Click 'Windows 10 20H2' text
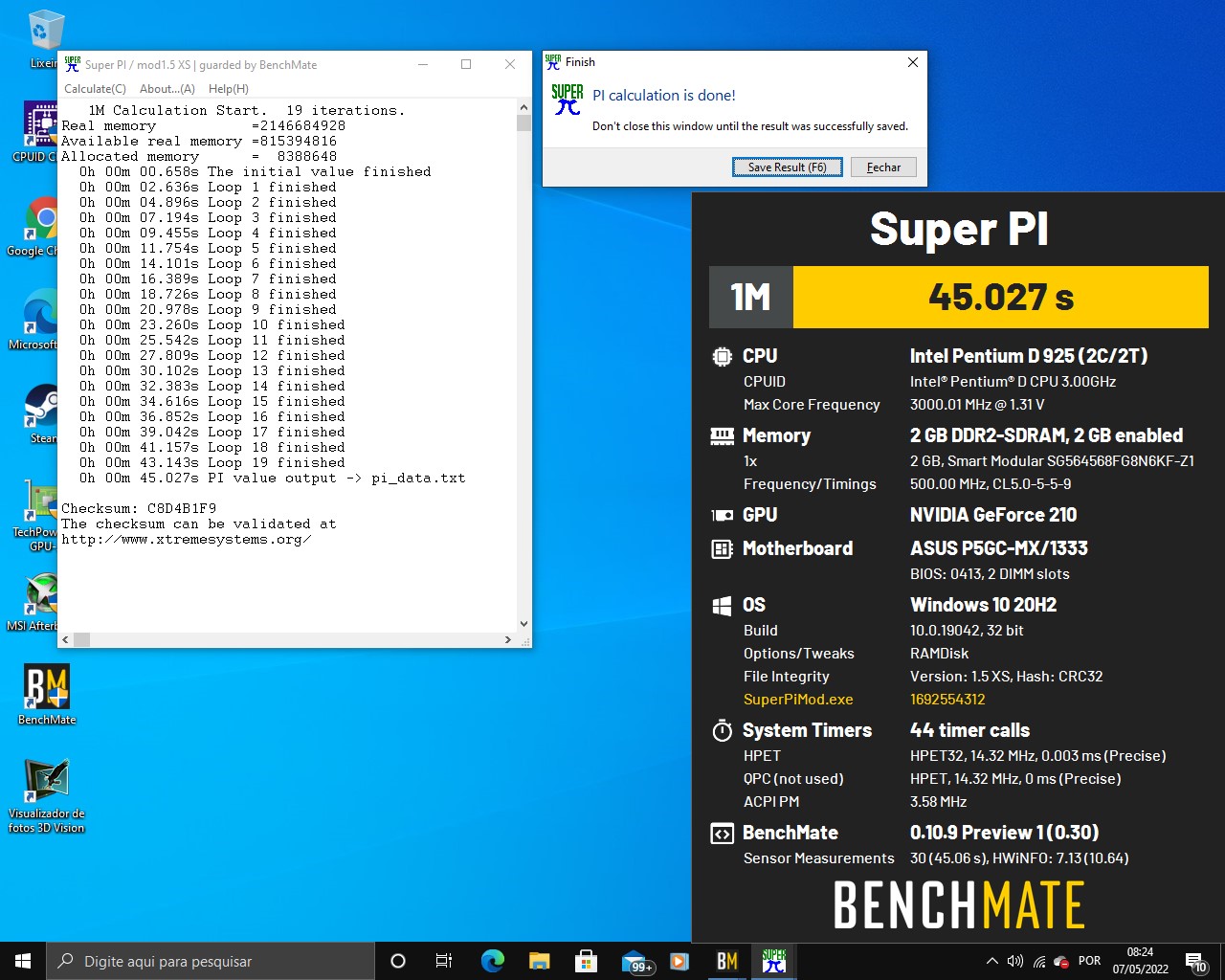Screen dimensions: 1225x980 (x=984, y=605)
